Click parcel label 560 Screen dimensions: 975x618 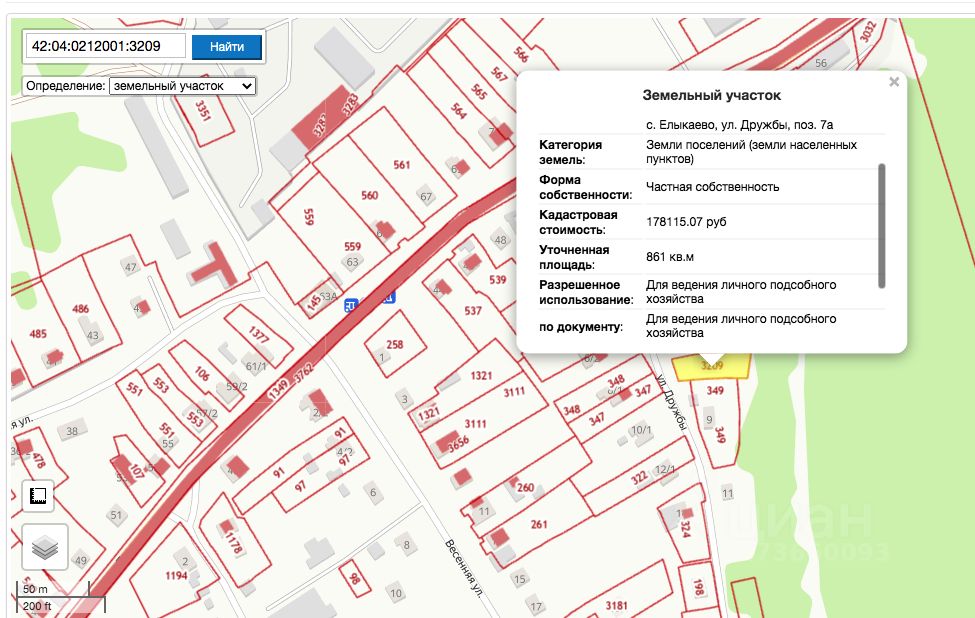369,195
